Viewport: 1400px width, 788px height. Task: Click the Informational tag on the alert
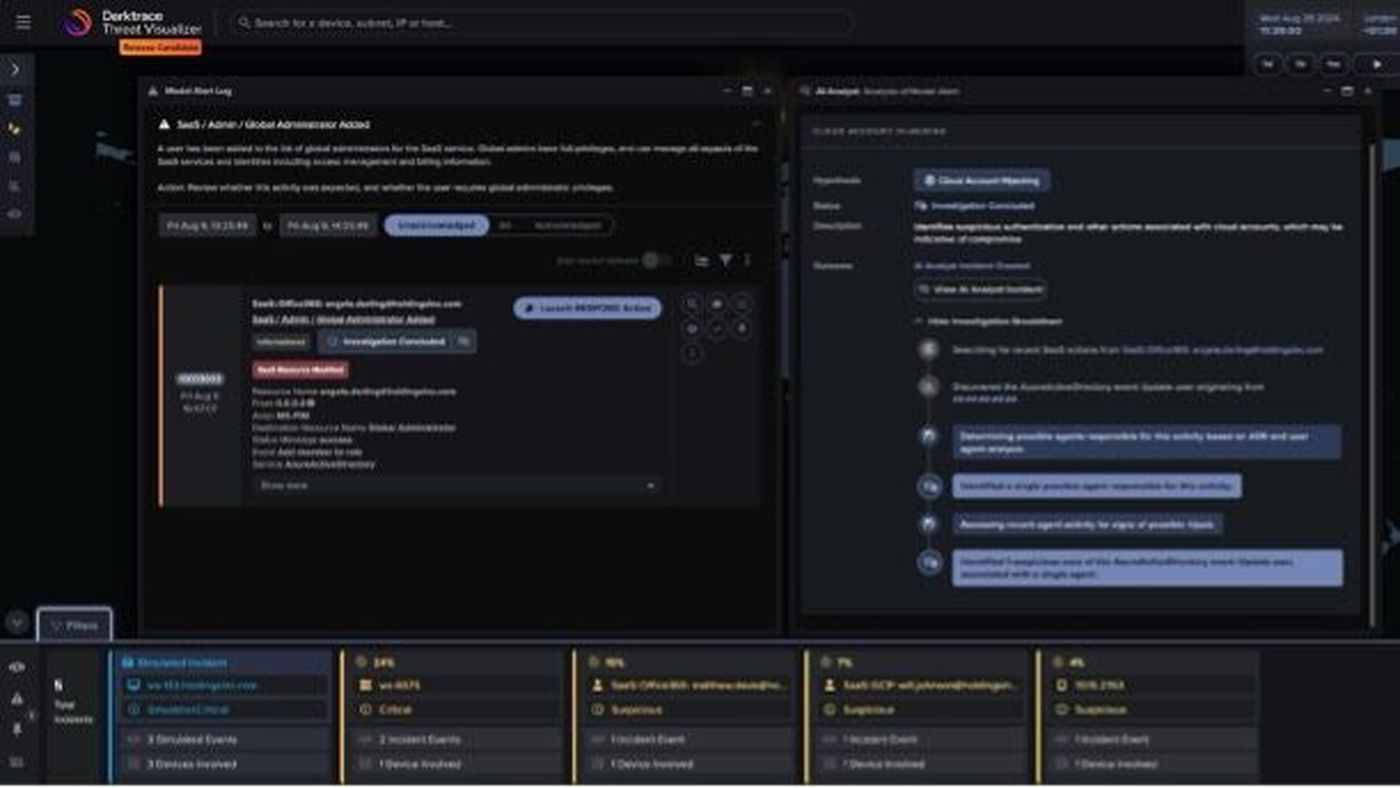click(x=281, y=341)
